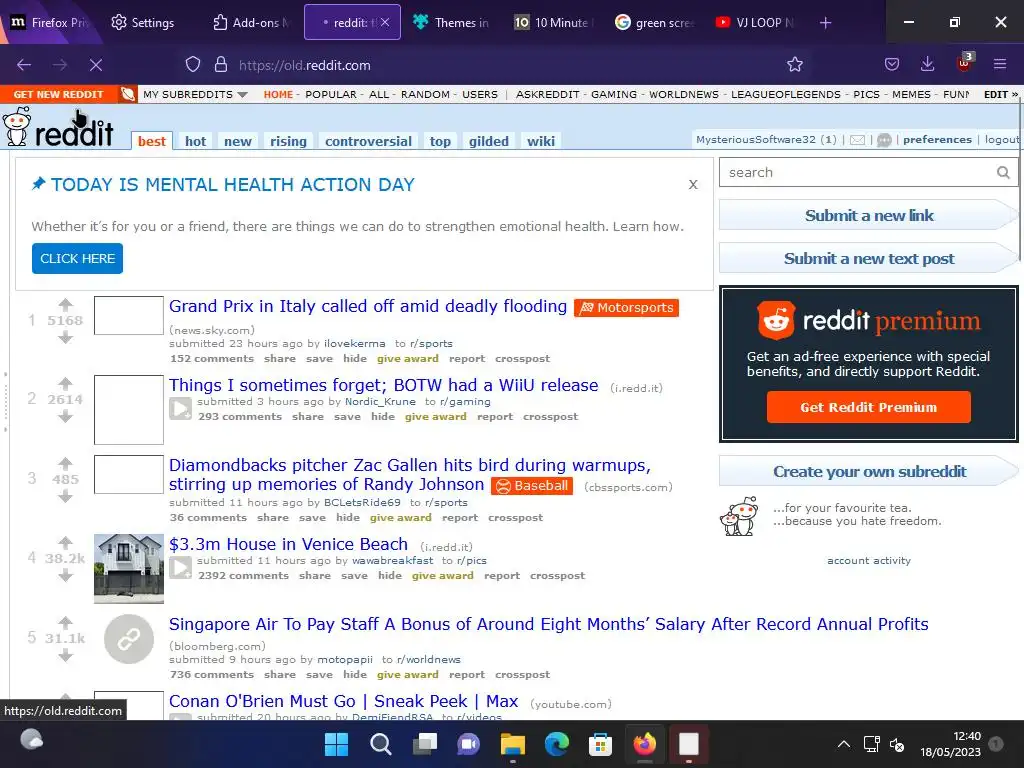Viewport: 1024px width, 768px height.
Task: Open 152 comments on Grand Prix post
Action: [212, 359]
